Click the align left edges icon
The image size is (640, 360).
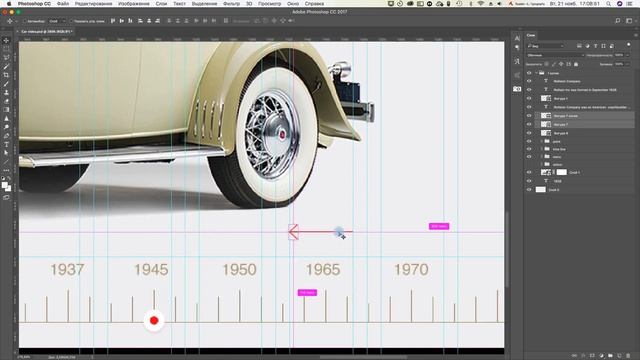pyautogui.click(x=140, y=21)
